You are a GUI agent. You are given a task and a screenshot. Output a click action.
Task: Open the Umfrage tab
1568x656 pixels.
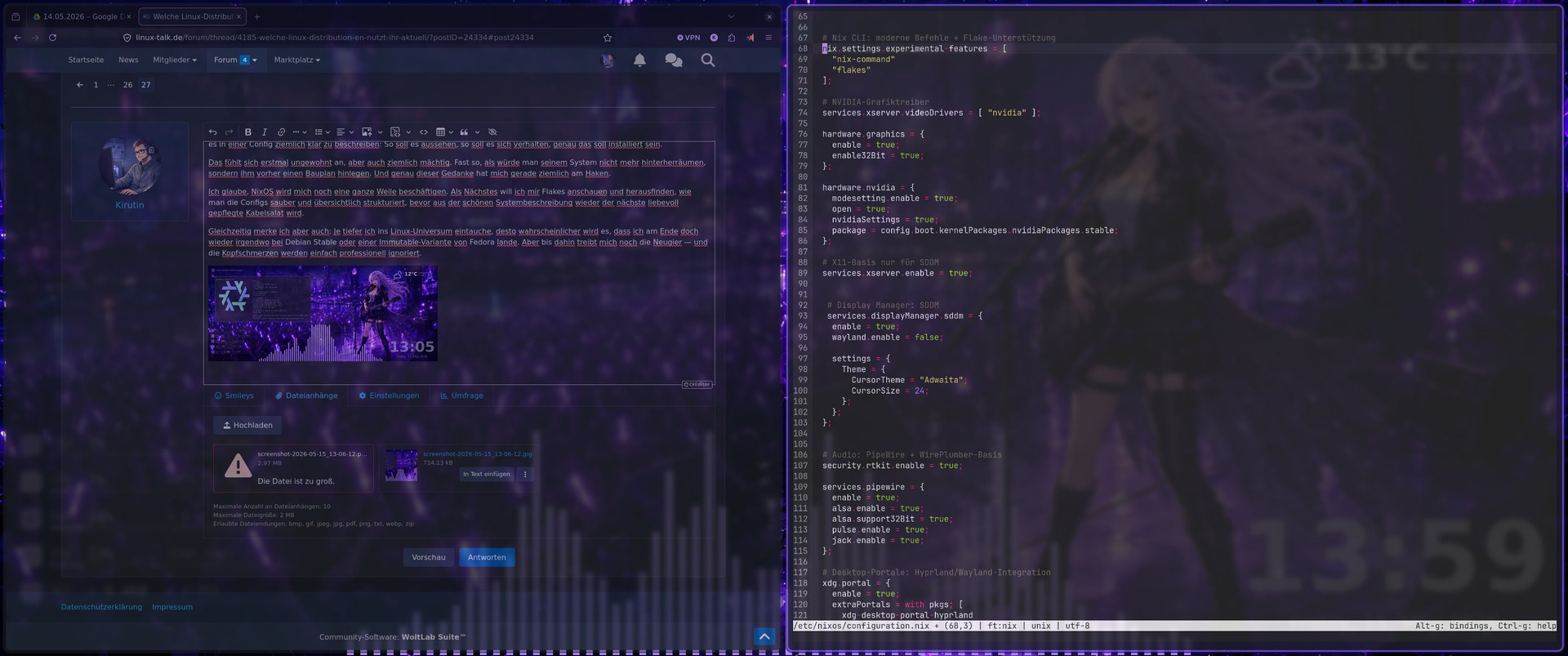[x=461, y=395]
